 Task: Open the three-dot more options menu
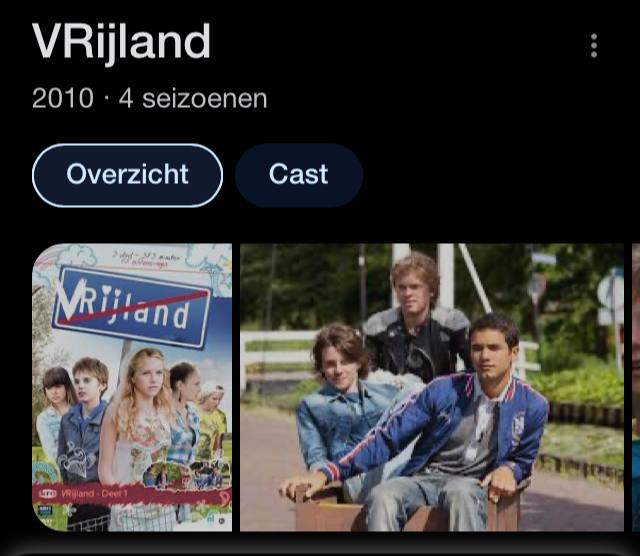(594, 45)
